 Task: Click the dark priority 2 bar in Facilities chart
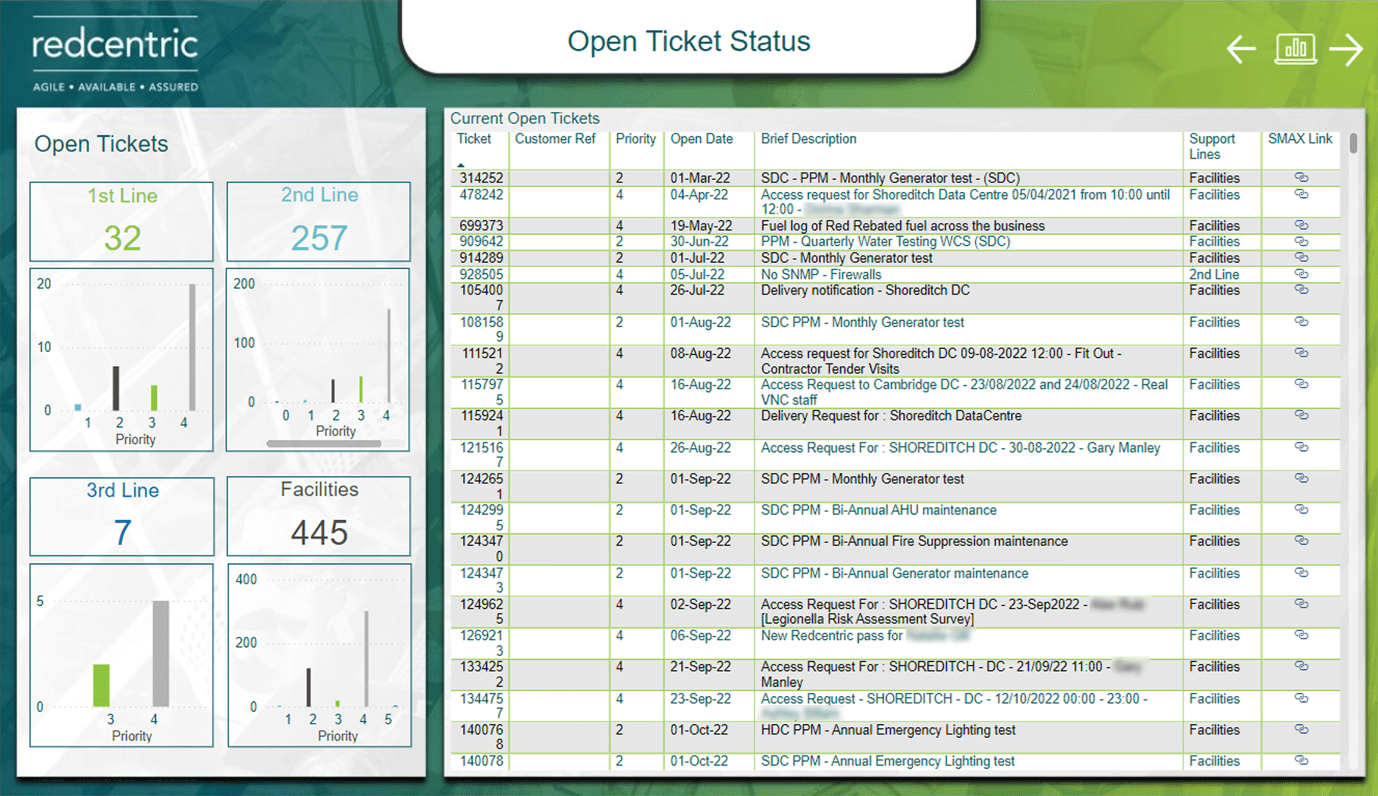pos(309,688)
